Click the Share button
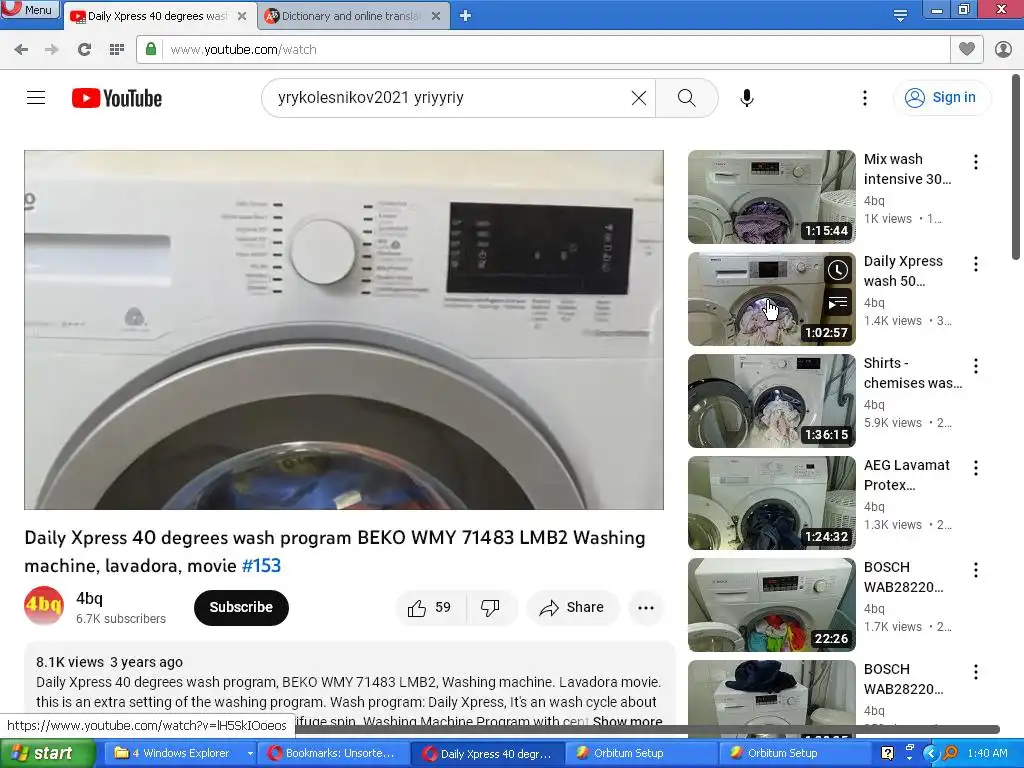1024x768 pixels. 572,607
